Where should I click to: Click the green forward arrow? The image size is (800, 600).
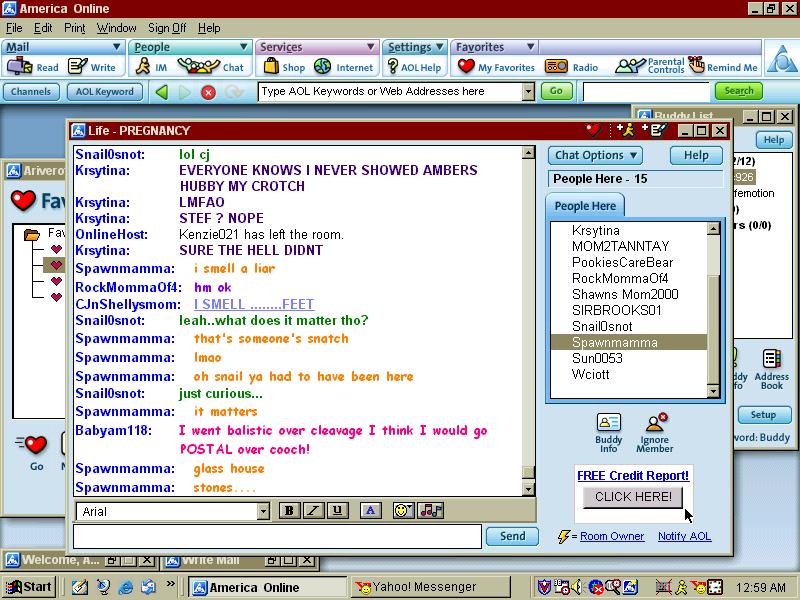[185, 92]
